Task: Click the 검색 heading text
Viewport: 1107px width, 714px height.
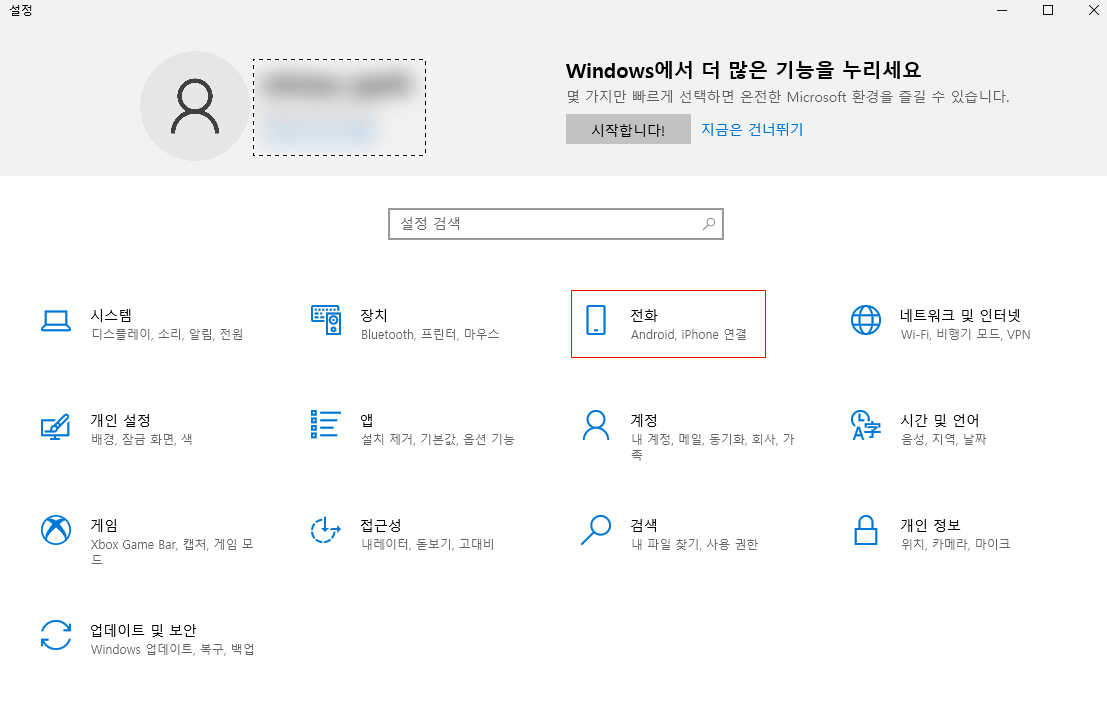Action: coord(644,525)
